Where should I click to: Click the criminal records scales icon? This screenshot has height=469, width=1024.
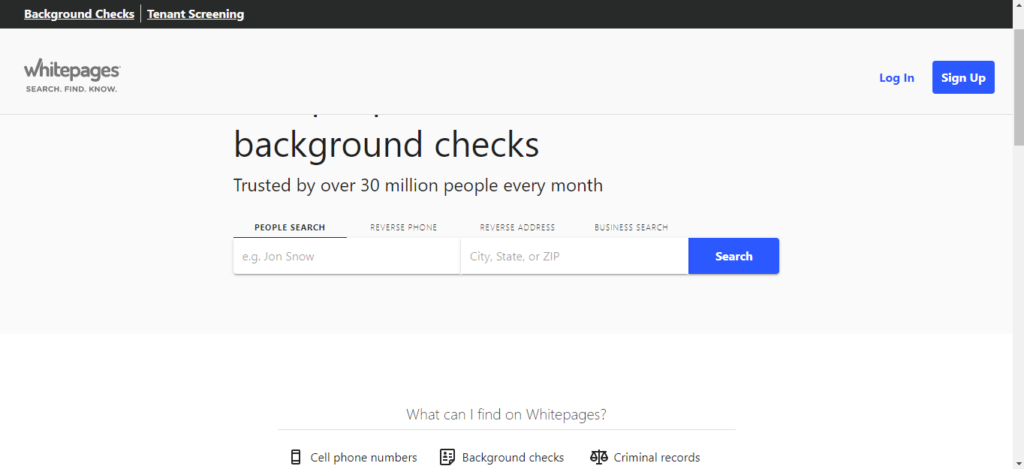[598, 457]
